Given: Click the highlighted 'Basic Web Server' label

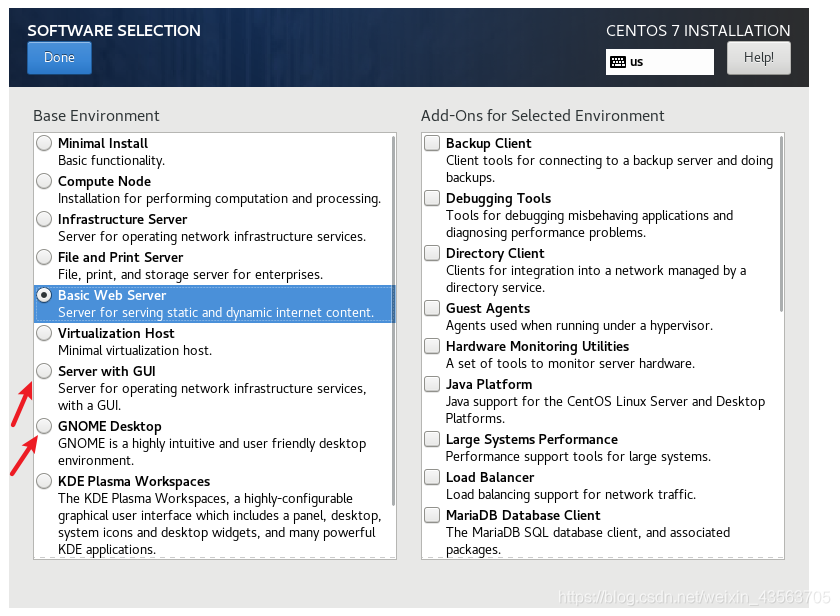Looking at the screenshot, I should [112, 296].
